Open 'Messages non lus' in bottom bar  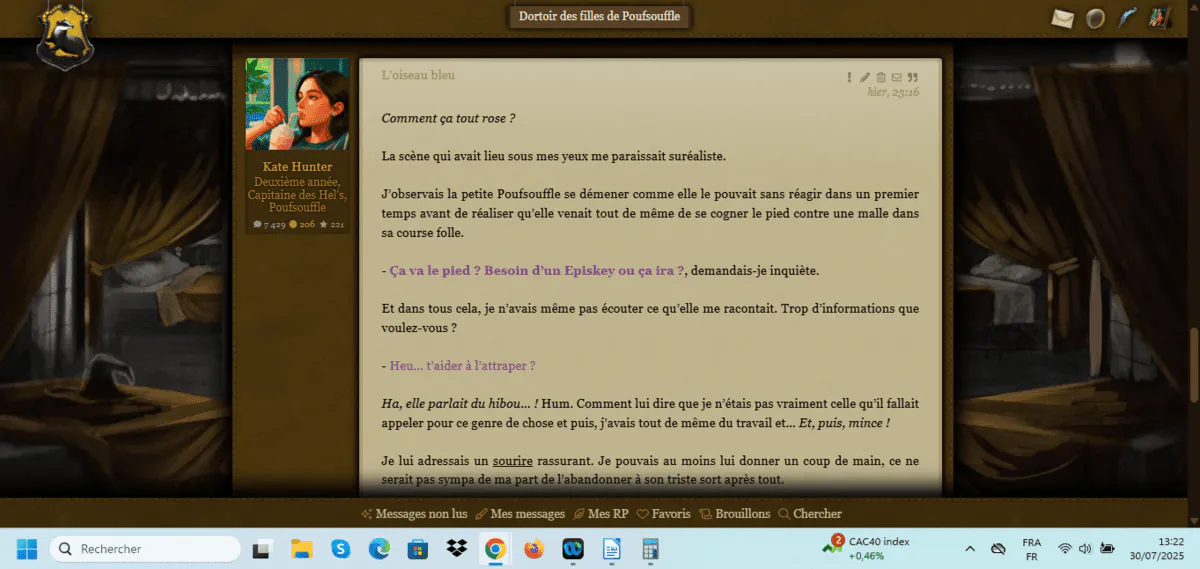(x=413, y=514)
